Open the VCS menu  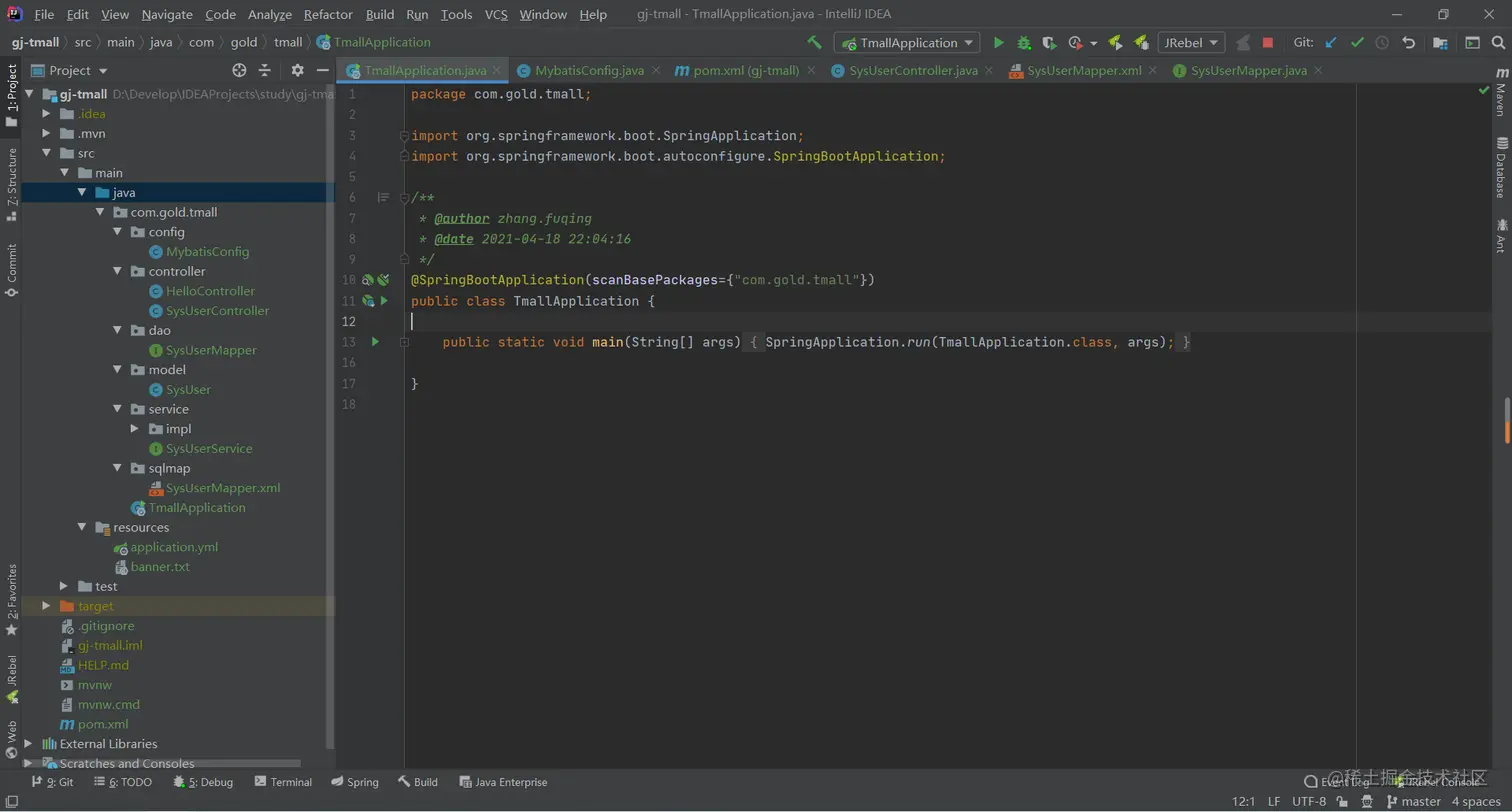tap(496, 15)
